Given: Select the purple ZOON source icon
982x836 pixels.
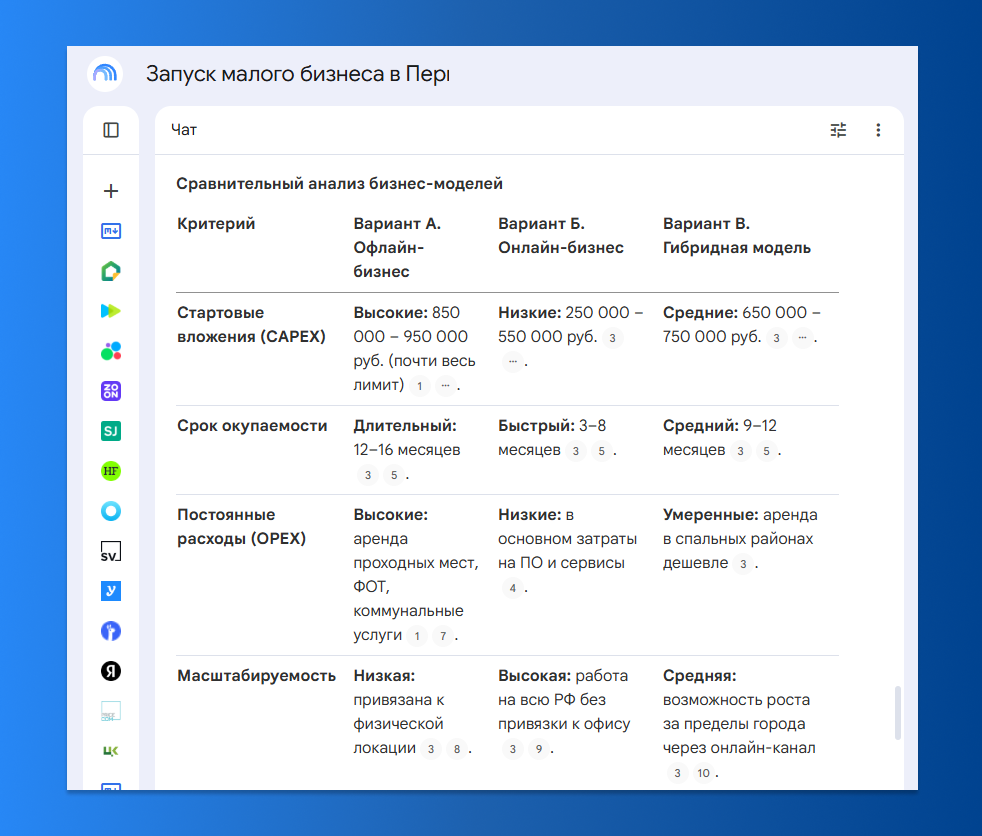Looking at the screenshot, I should tap(111, 391).
